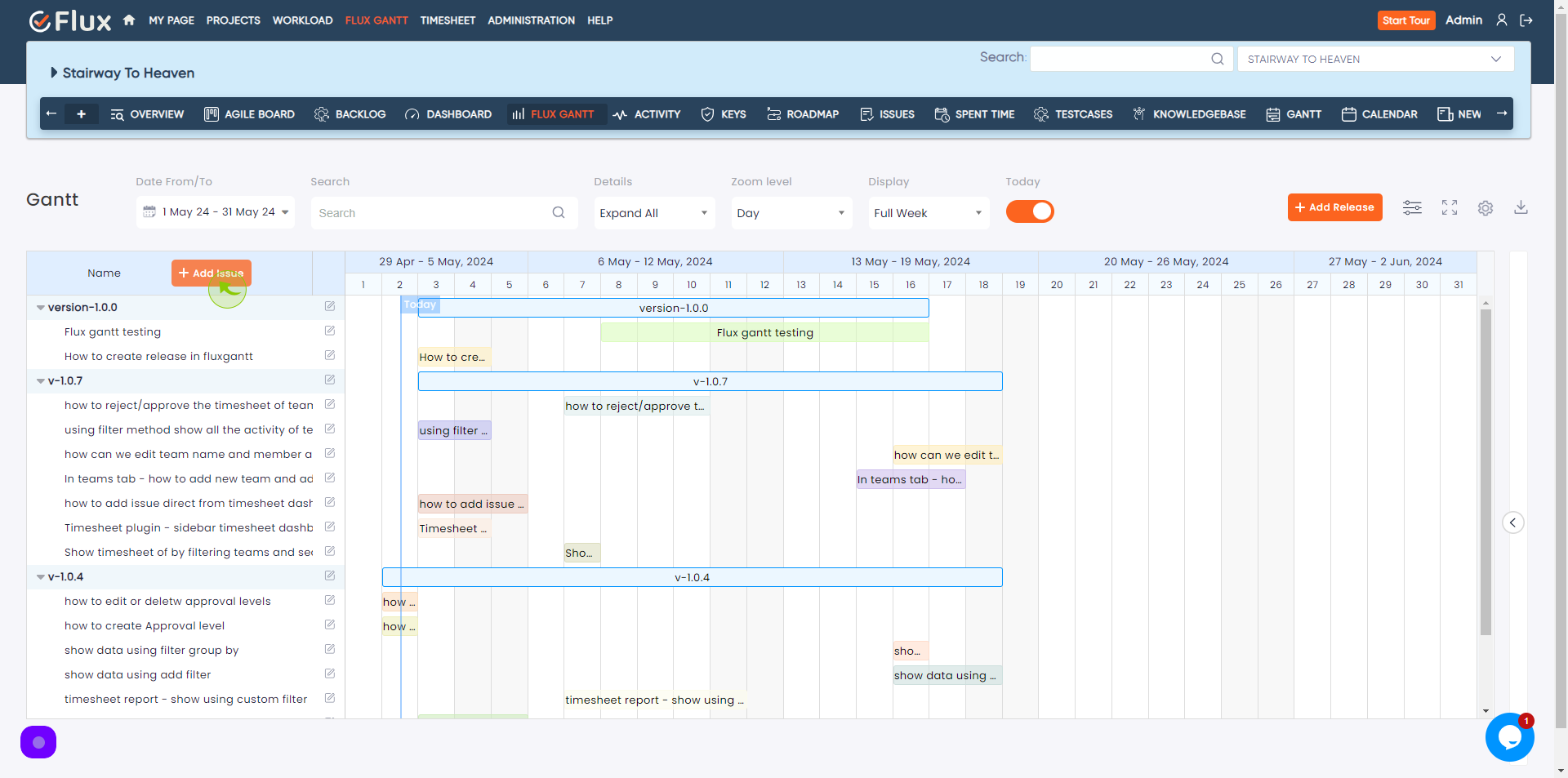
Task: Open the PROJECTS menu
Action: pos(234,20)
